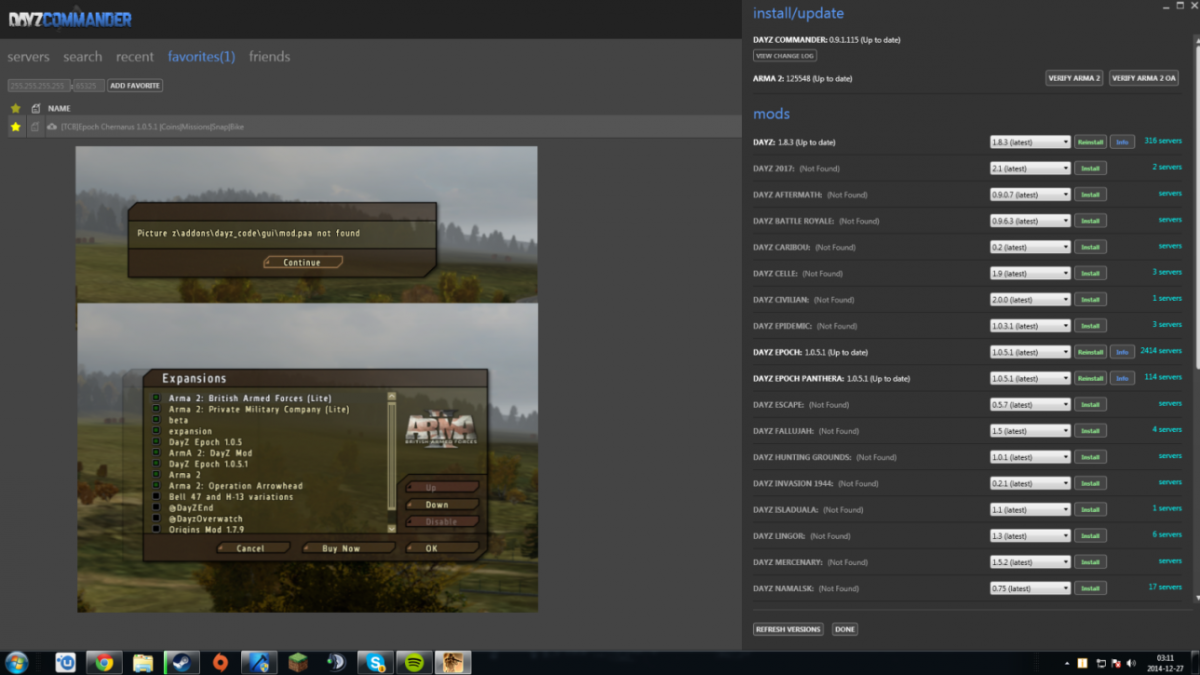
Task: Focus the server IP address field
Action: coord(41,85)
